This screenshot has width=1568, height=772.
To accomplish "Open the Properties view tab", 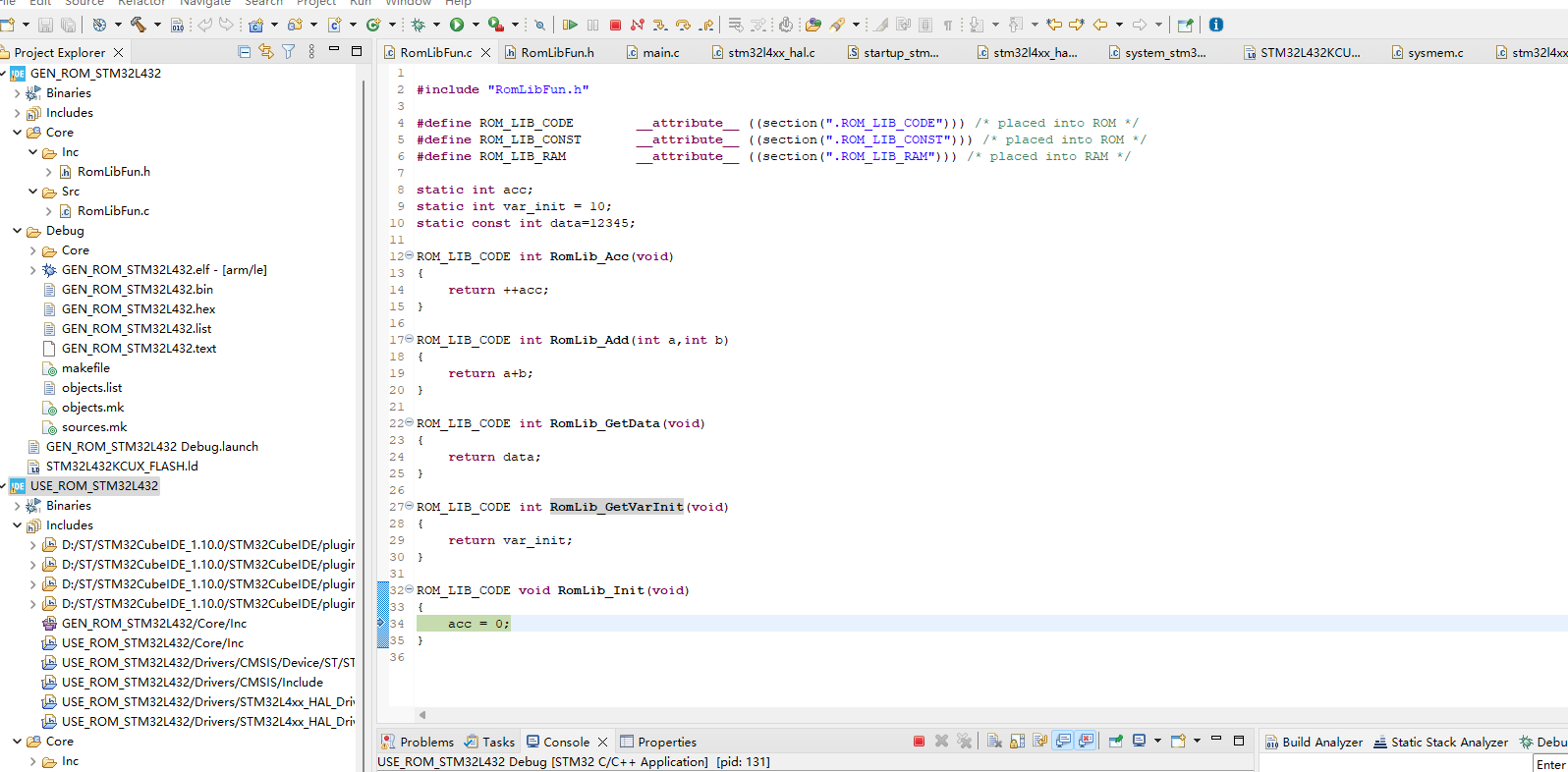I will click(657, 743).
